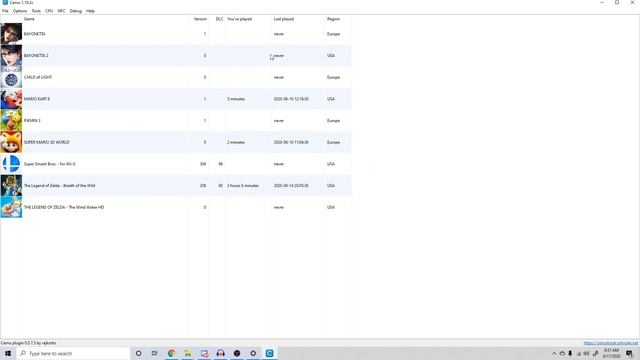
Task: Select the SUPER MARIO 3D WORLD title
Action: [47, 142]
